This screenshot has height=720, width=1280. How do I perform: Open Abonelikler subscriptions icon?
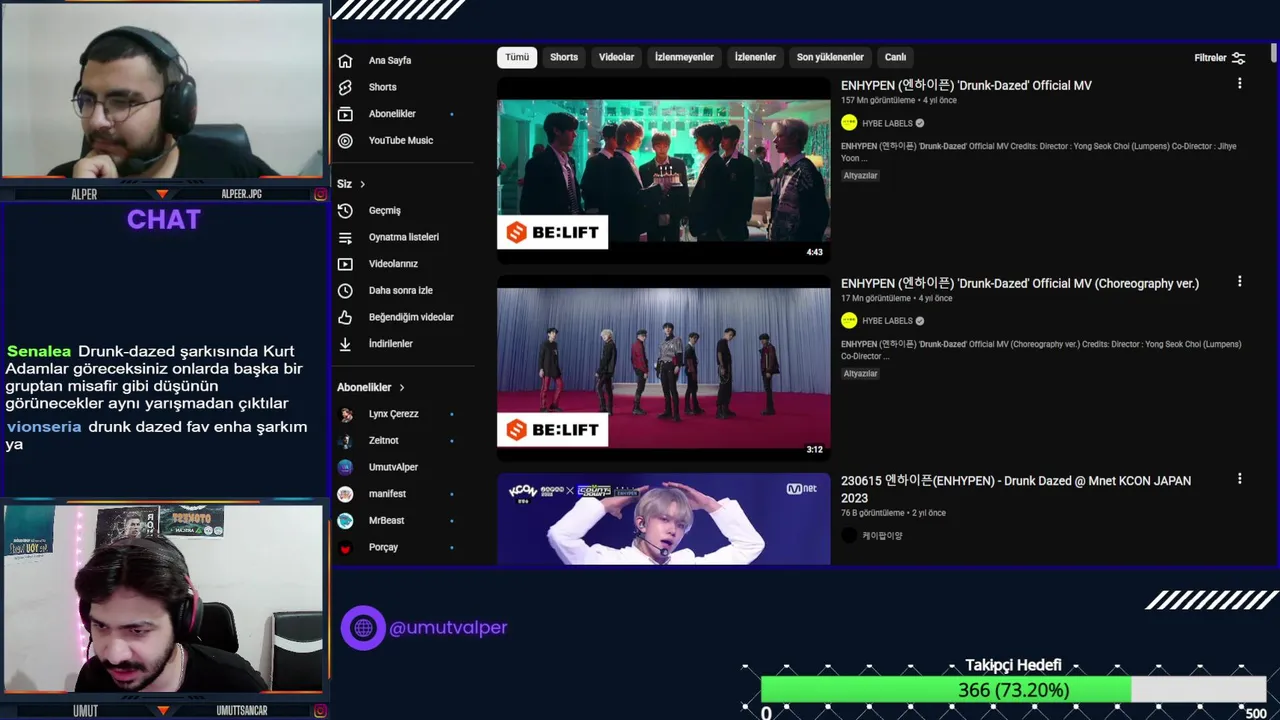pyautogui.click(x=345, y=114)
